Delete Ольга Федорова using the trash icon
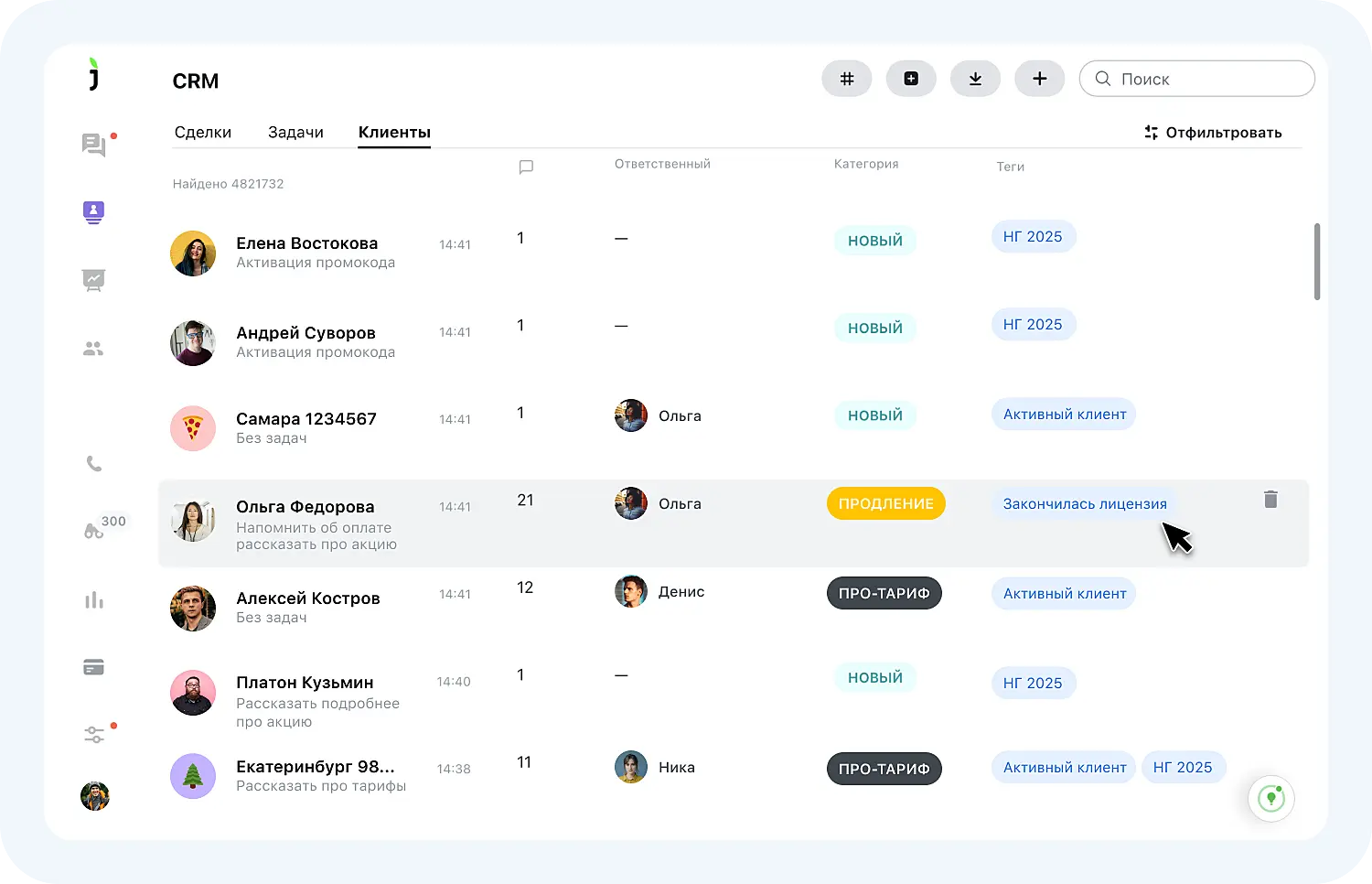 (x=1270, y=500)
